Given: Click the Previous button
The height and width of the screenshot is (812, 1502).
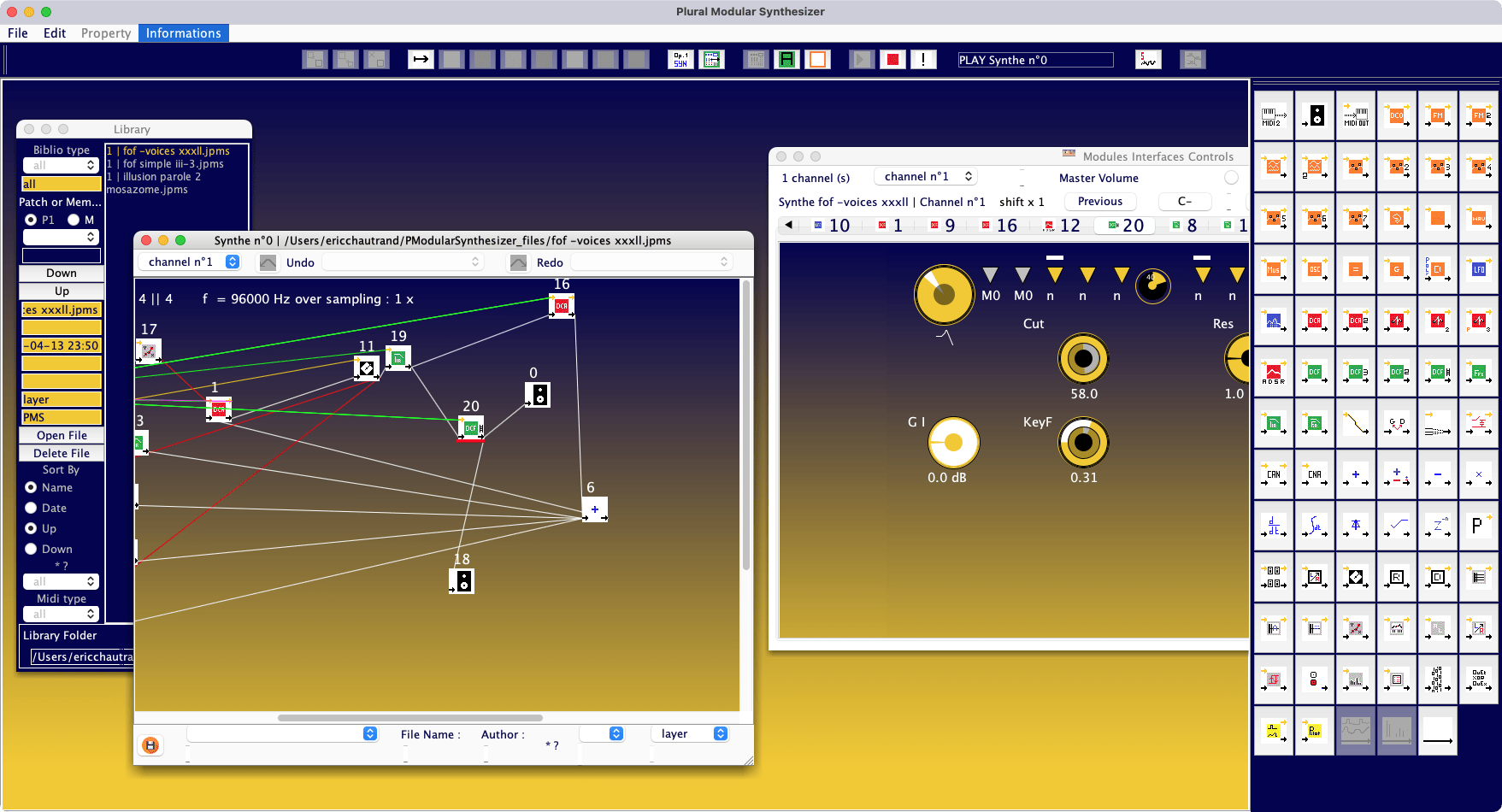Looking at the screenshot, I should [1100, 201].
